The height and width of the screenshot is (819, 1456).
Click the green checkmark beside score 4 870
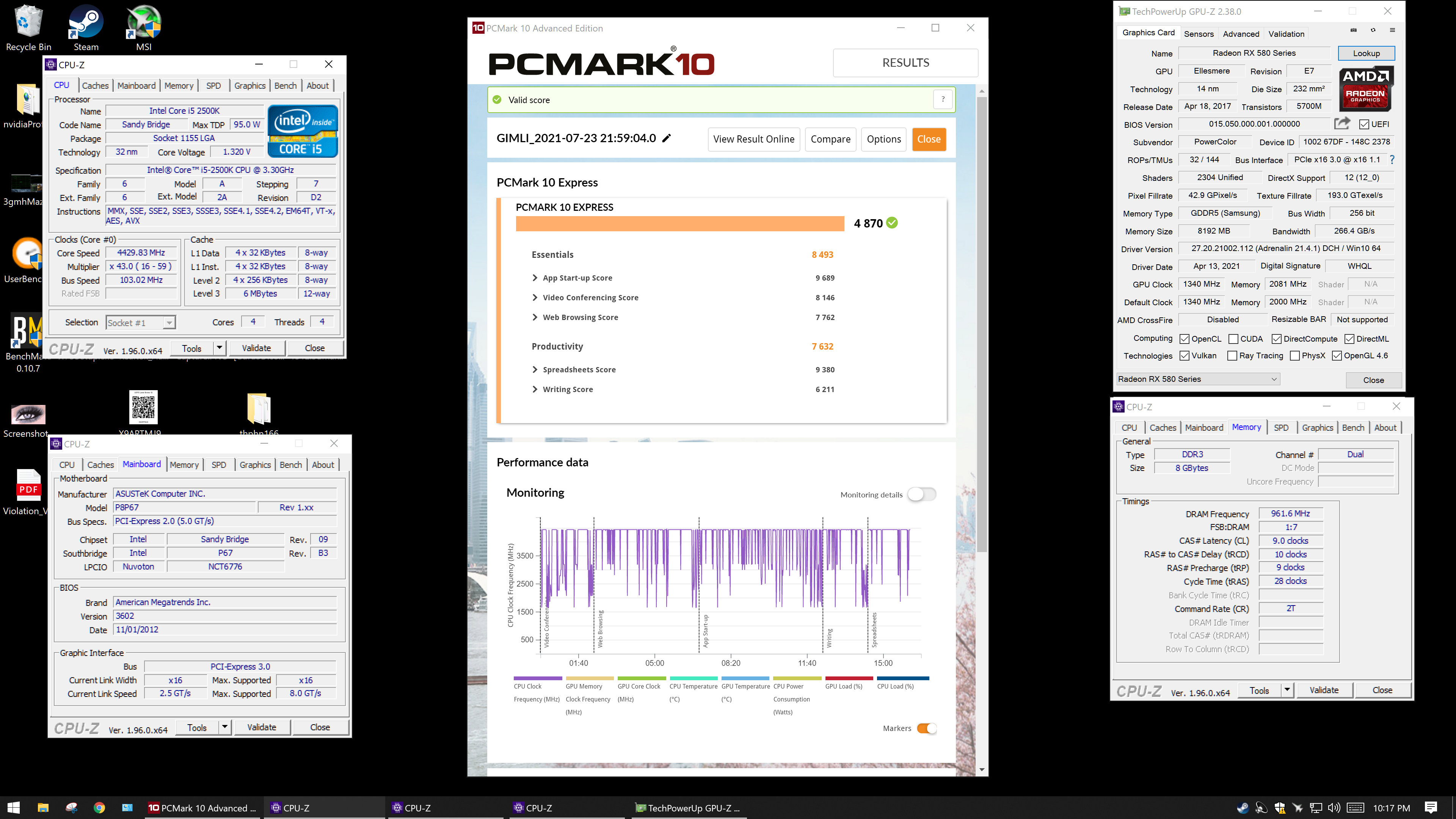[x=892, y=223]
